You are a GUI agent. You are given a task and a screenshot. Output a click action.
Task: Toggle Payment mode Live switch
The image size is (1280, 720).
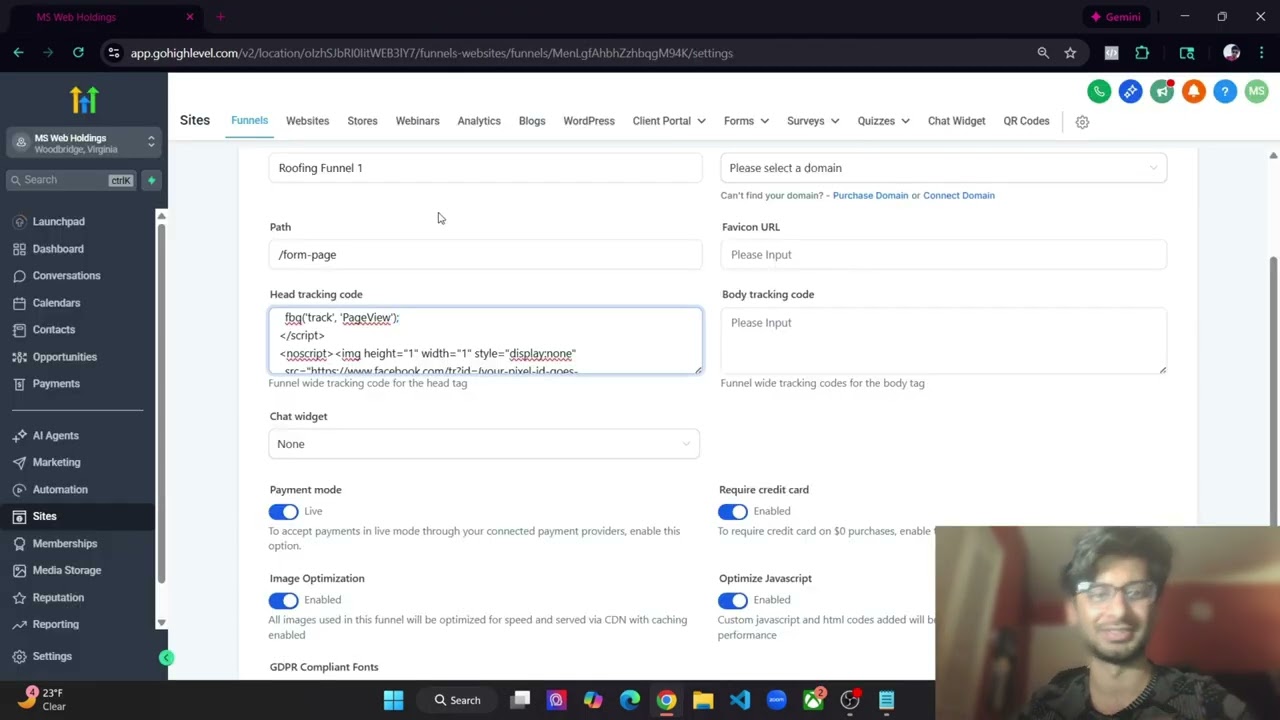tap(284, 512)
